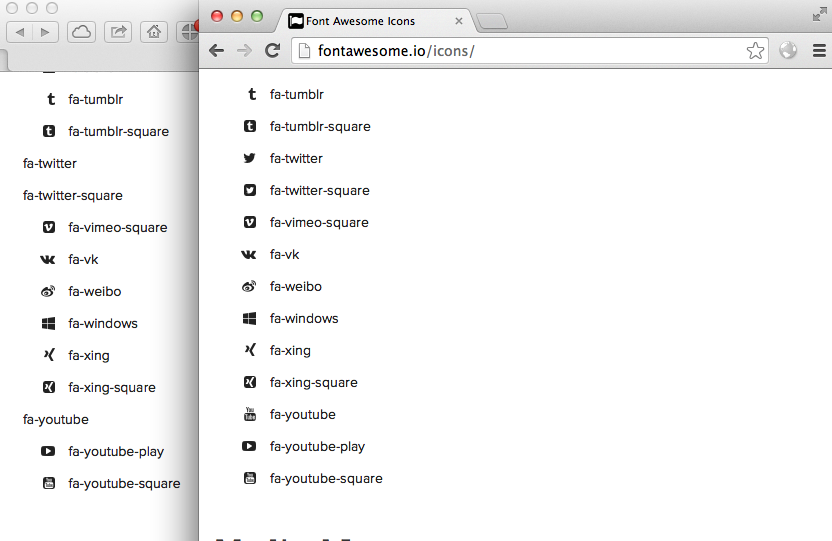The image size is (832, 541).
Task: Click the back arrow in the Safari toolbar
Action: pos(20,32)
